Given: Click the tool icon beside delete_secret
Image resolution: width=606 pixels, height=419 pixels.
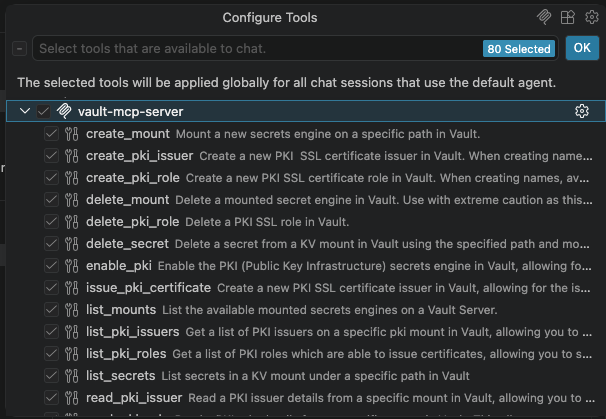Looking at the screenshot, I should click(71, 243).
